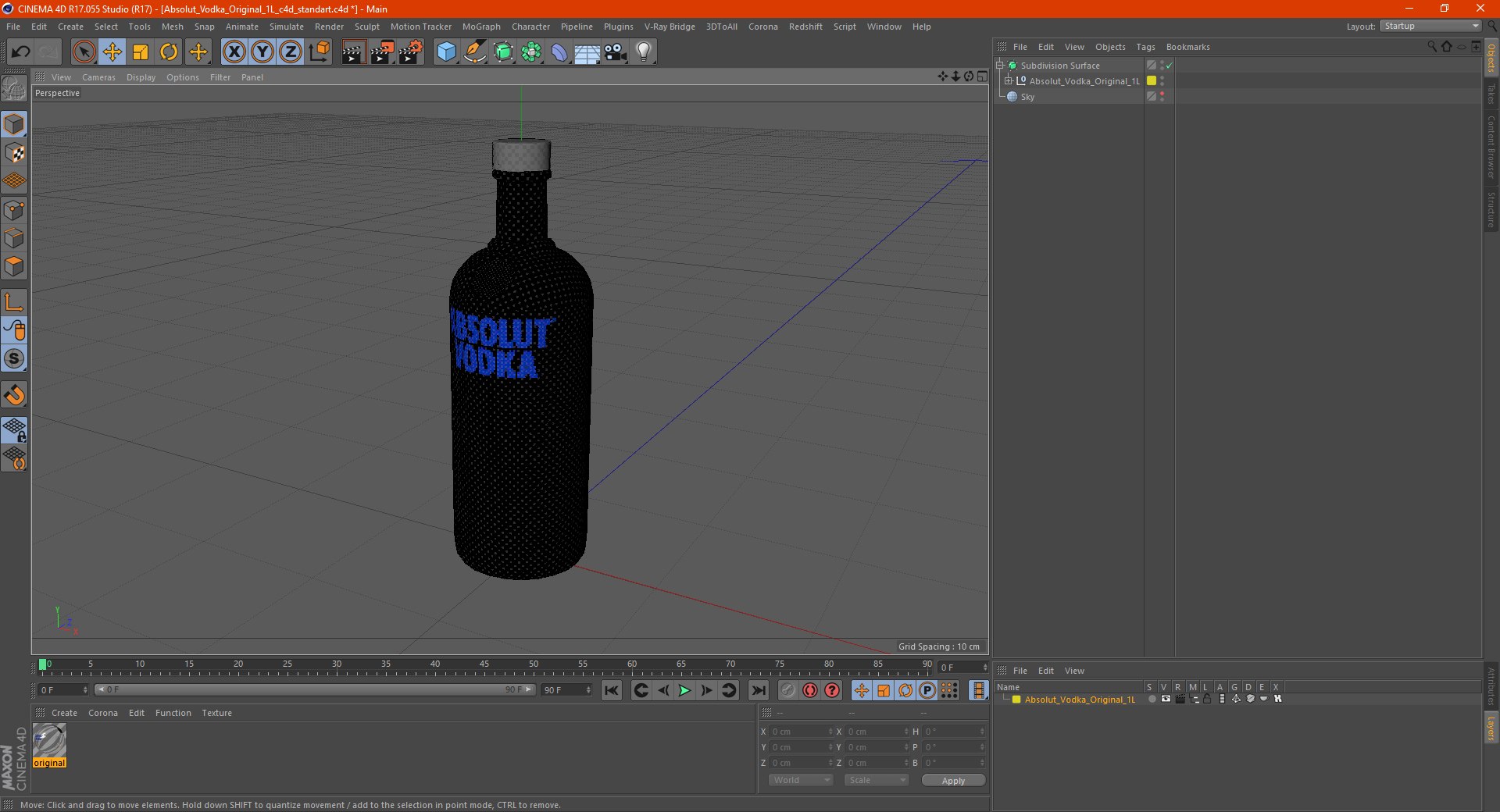Toggle Sky object visibility dots
The image size is (1500, 812).
(x=1162, y=96)
